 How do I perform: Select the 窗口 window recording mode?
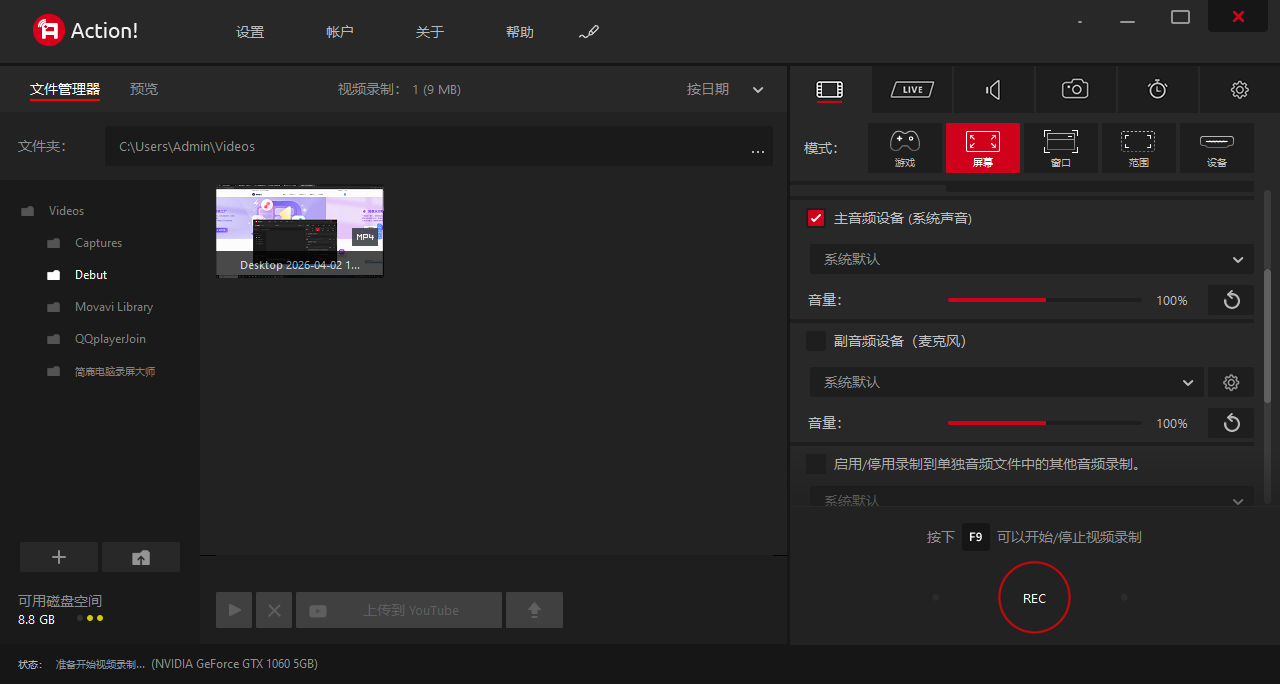(1060, 148)
